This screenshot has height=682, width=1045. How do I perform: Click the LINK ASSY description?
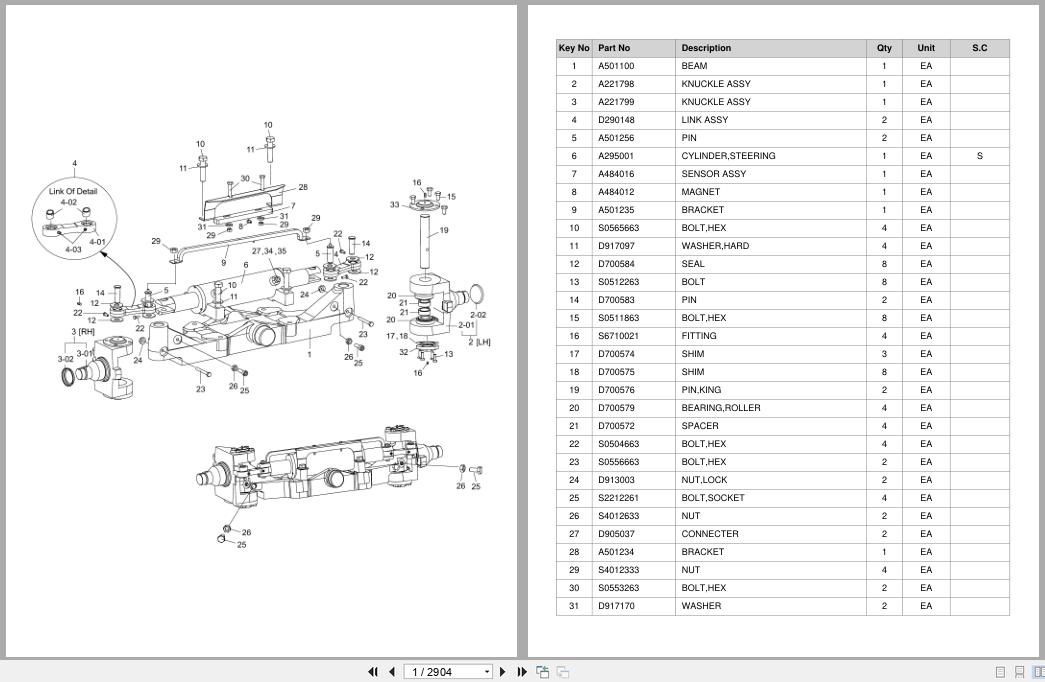tap(704, 120)
